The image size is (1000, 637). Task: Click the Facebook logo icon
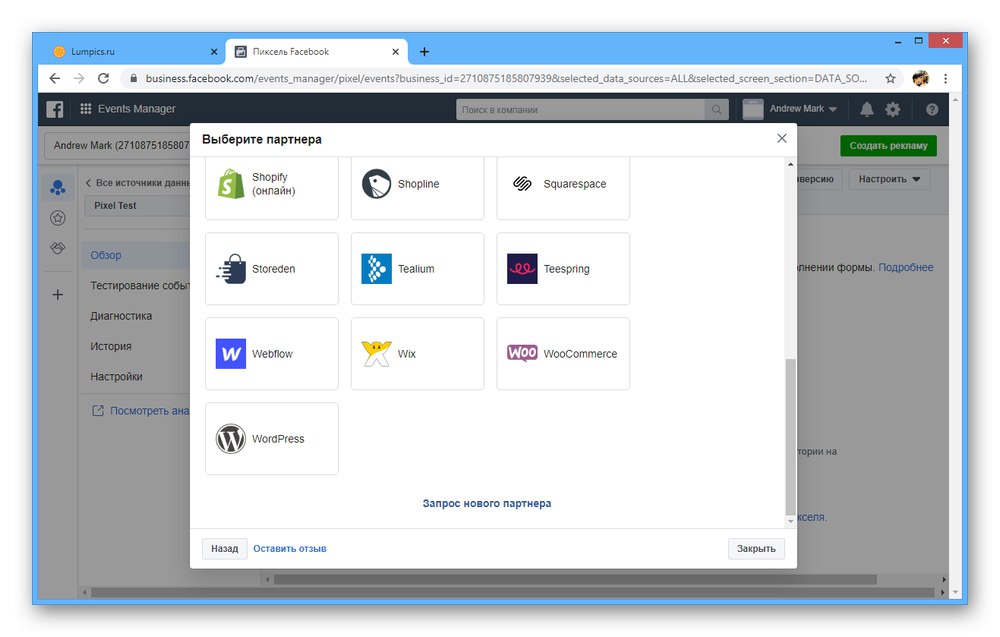click(55, 109)
